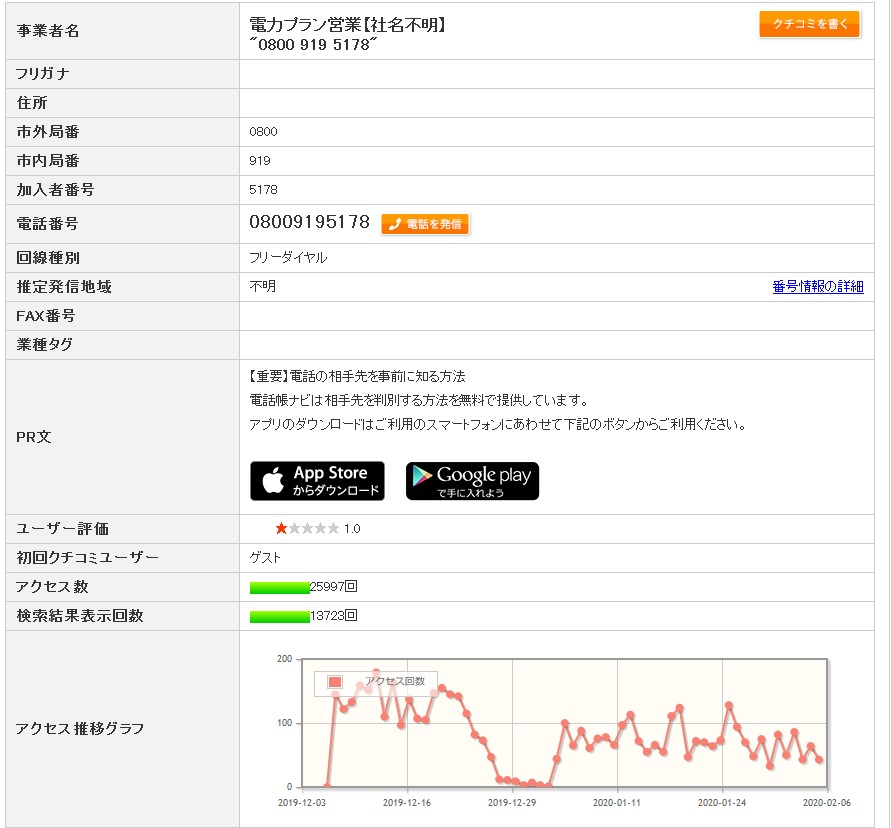Image resolution: width=891 pixels, height=828 pixels.
Task: Open the Google Play badge
Action: [x=472, y=481]
